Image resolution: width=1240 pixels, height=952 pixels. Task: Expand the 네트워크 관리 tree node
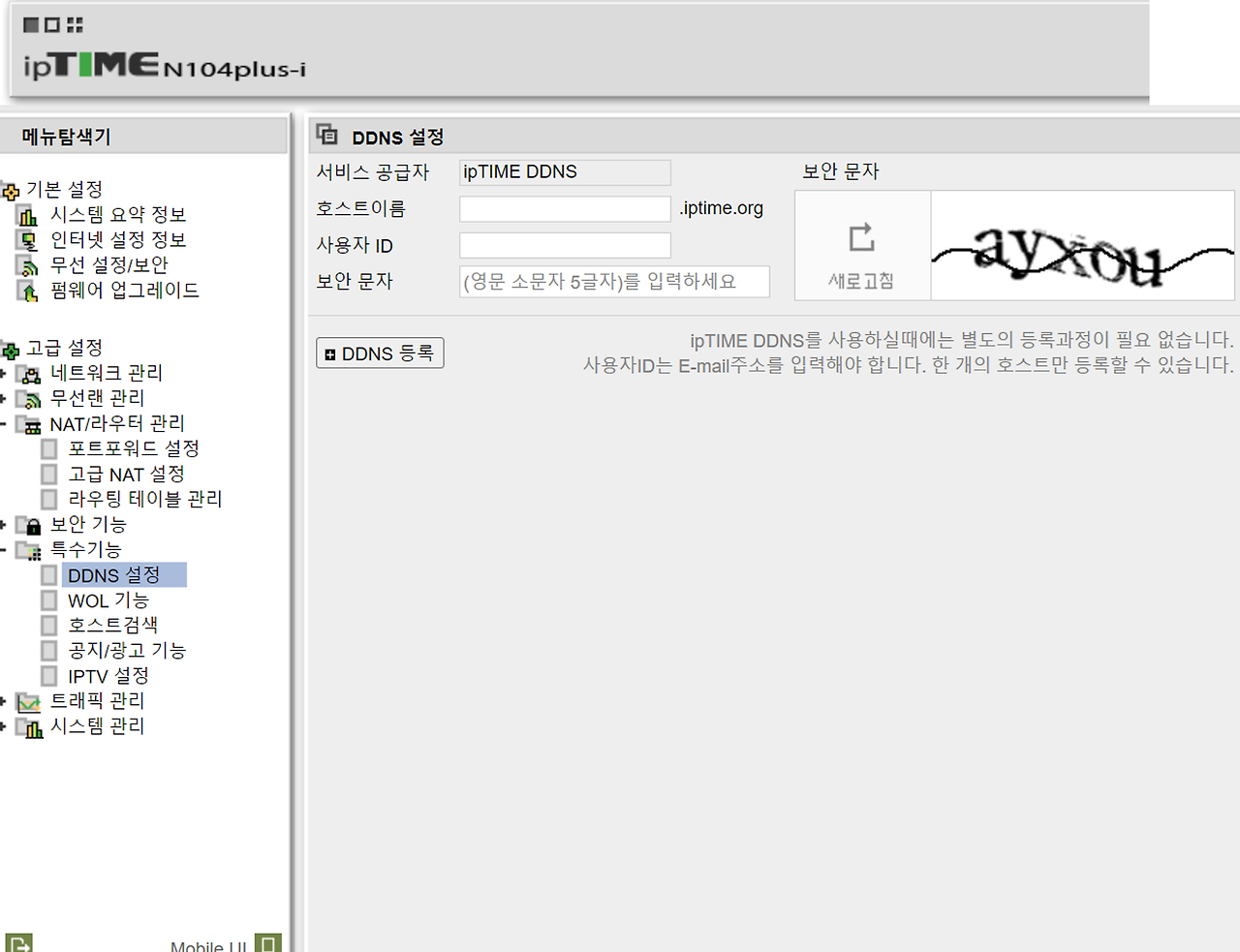[x=4, y=374]
